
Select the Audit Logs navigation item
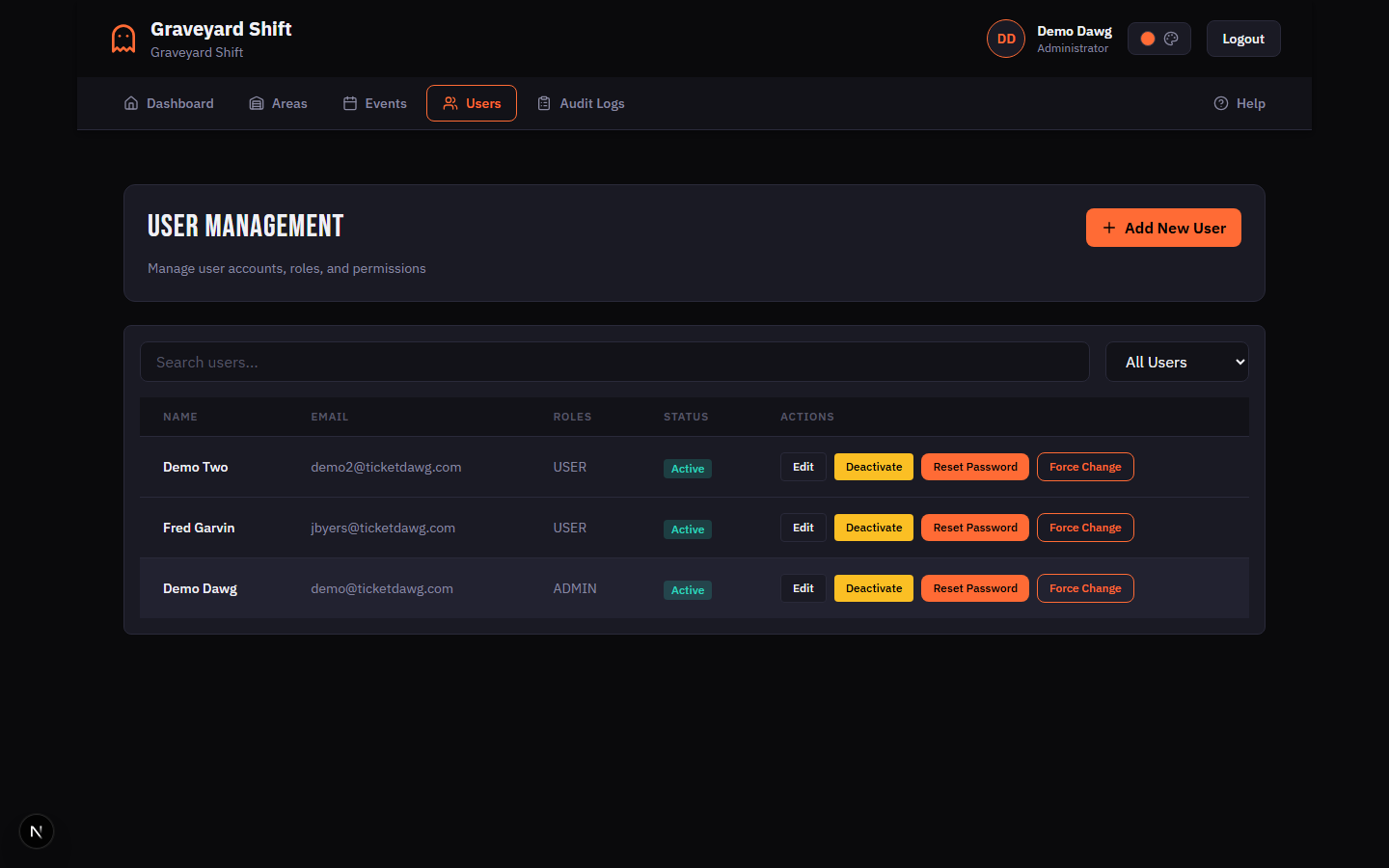coord(581,102)
